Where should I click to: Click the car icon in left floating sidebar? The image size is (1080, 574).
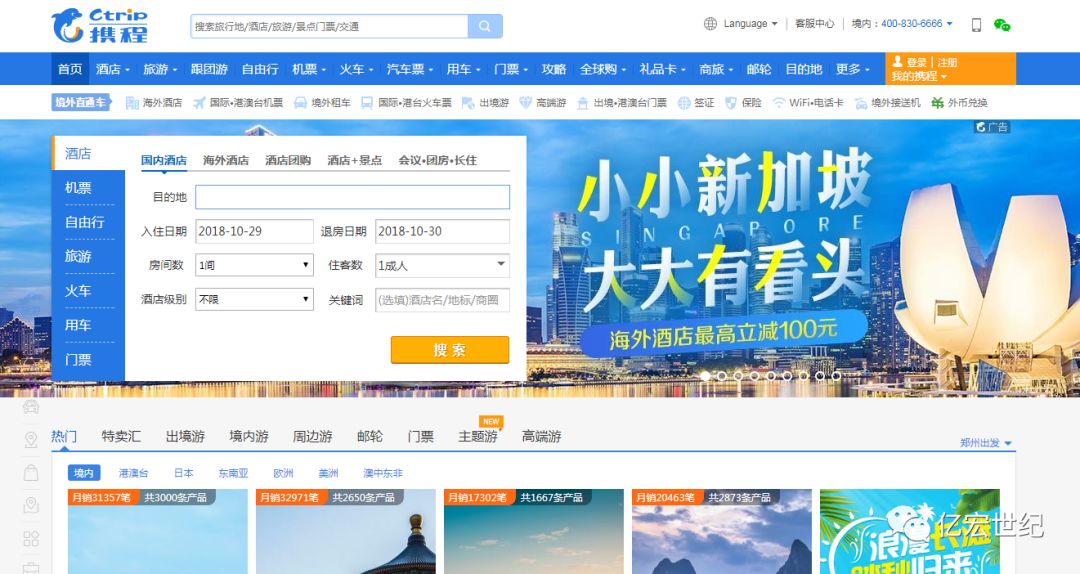tap(31, 407)
